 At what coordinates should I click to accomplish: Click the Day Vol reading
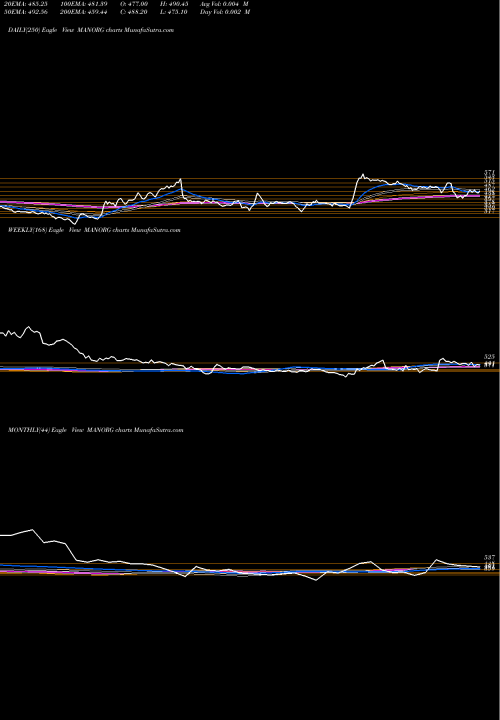(225, 12)
